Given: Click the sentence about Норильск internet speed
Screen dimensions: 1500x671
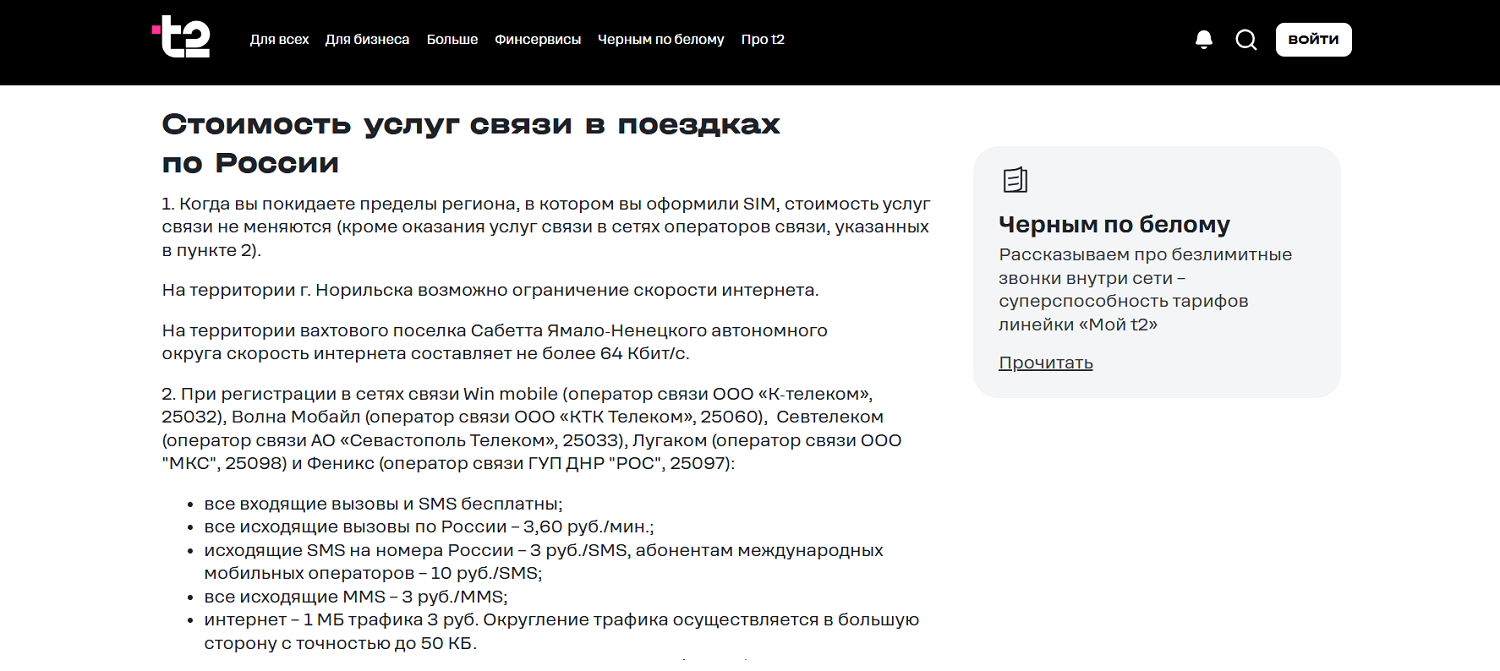Looking at the screenshot, I should 490,291.
